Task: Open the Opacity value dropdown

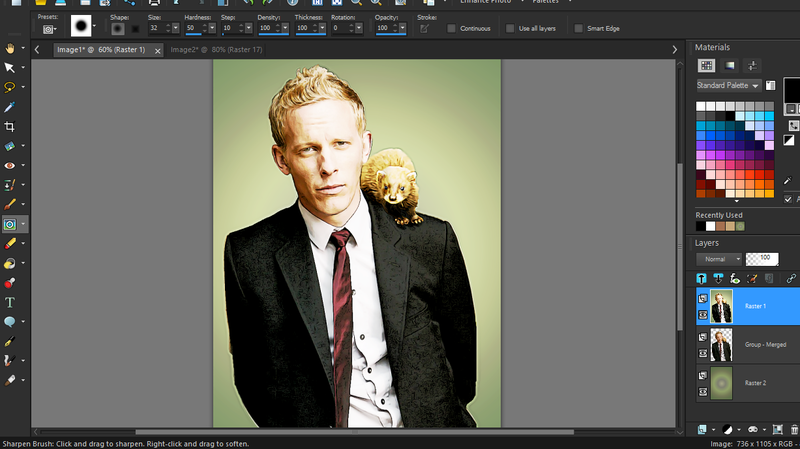Action: coord(403,28)
